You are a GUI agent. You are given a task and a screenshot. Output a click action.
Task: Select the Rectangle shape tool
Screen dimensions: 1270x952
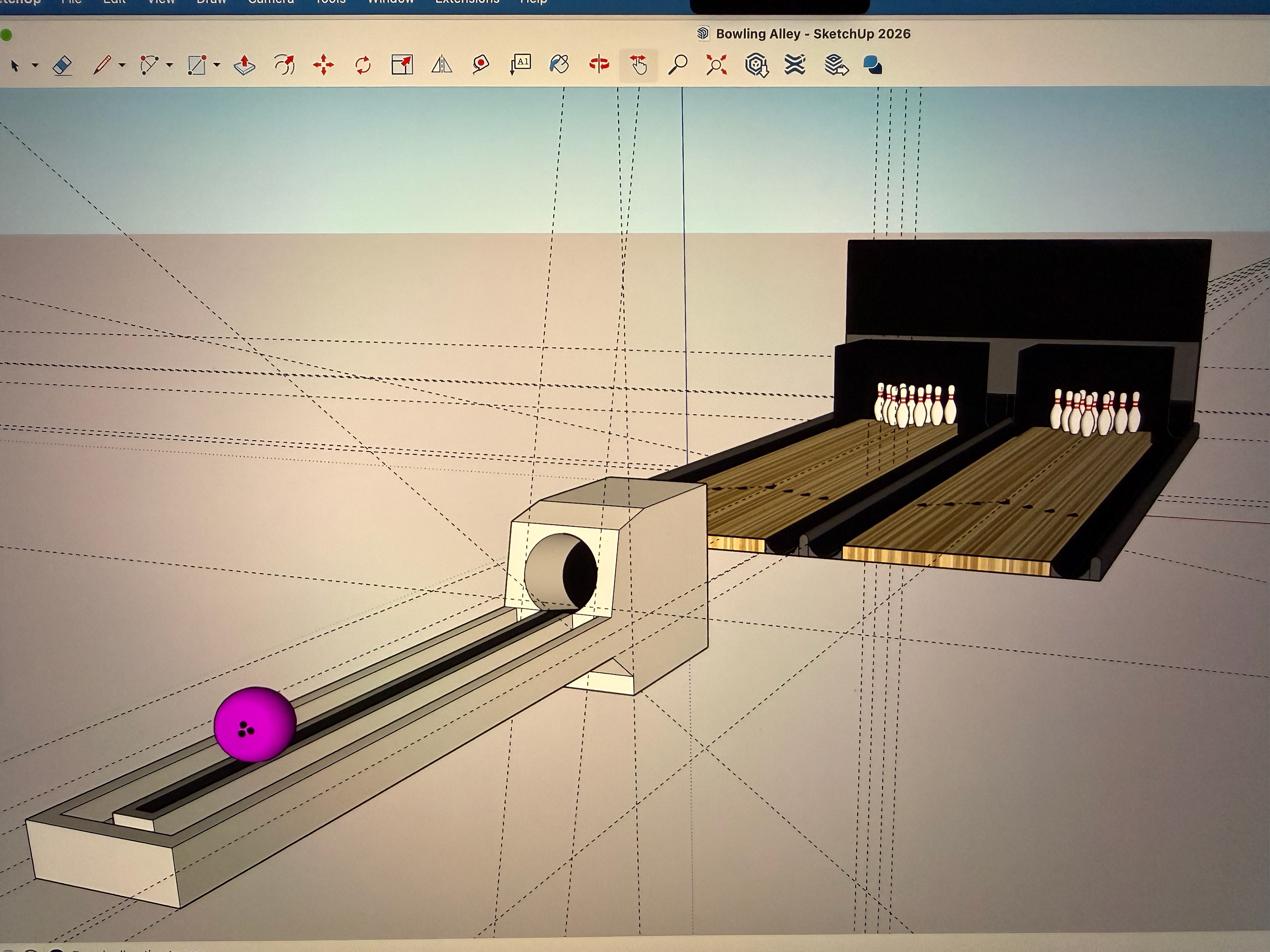tap(196, 65)
